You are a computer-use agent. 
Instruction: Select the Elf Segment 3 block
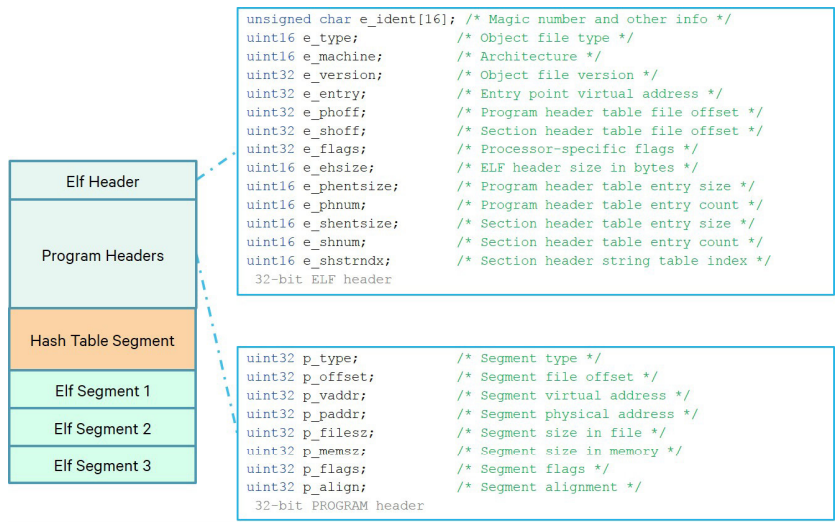(103, 465)
